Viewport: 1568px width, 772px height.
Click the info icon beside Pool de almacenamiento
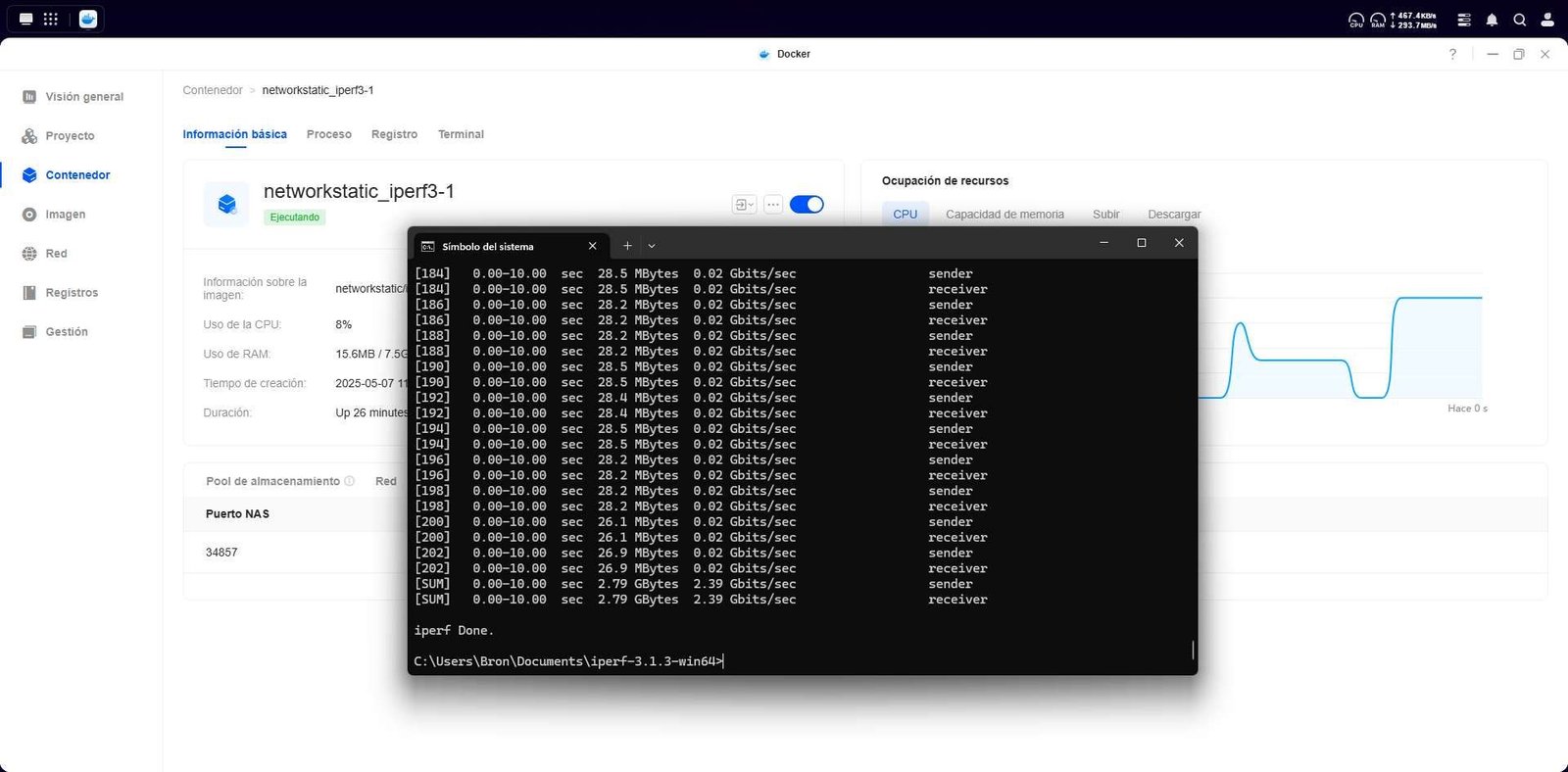(x=349, y=481)
